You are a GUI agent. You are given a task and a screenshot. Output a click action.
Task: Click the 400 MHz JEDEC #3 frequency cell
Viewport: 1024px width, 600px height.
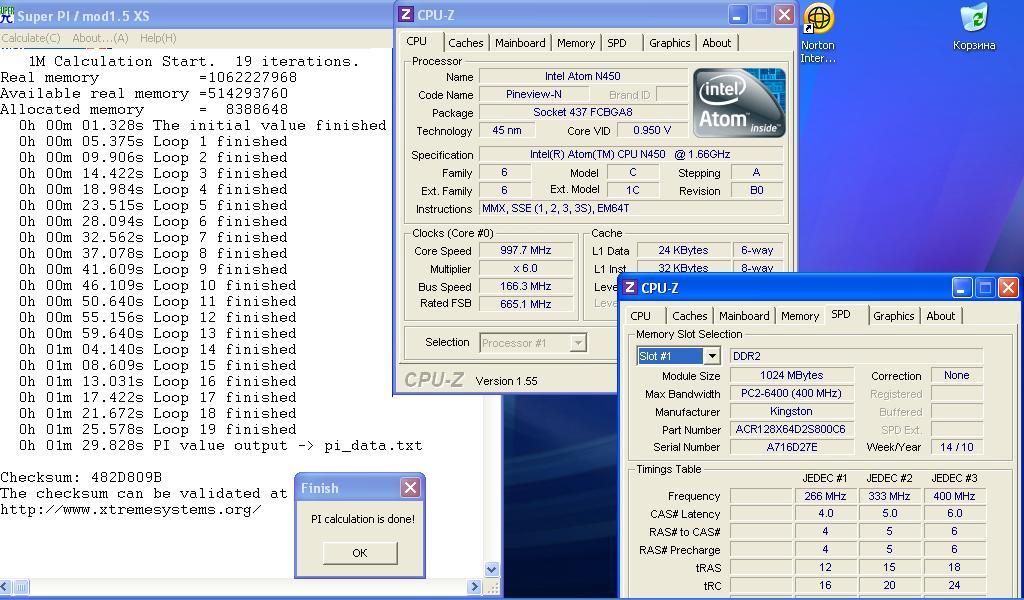[x=954, y=496]
